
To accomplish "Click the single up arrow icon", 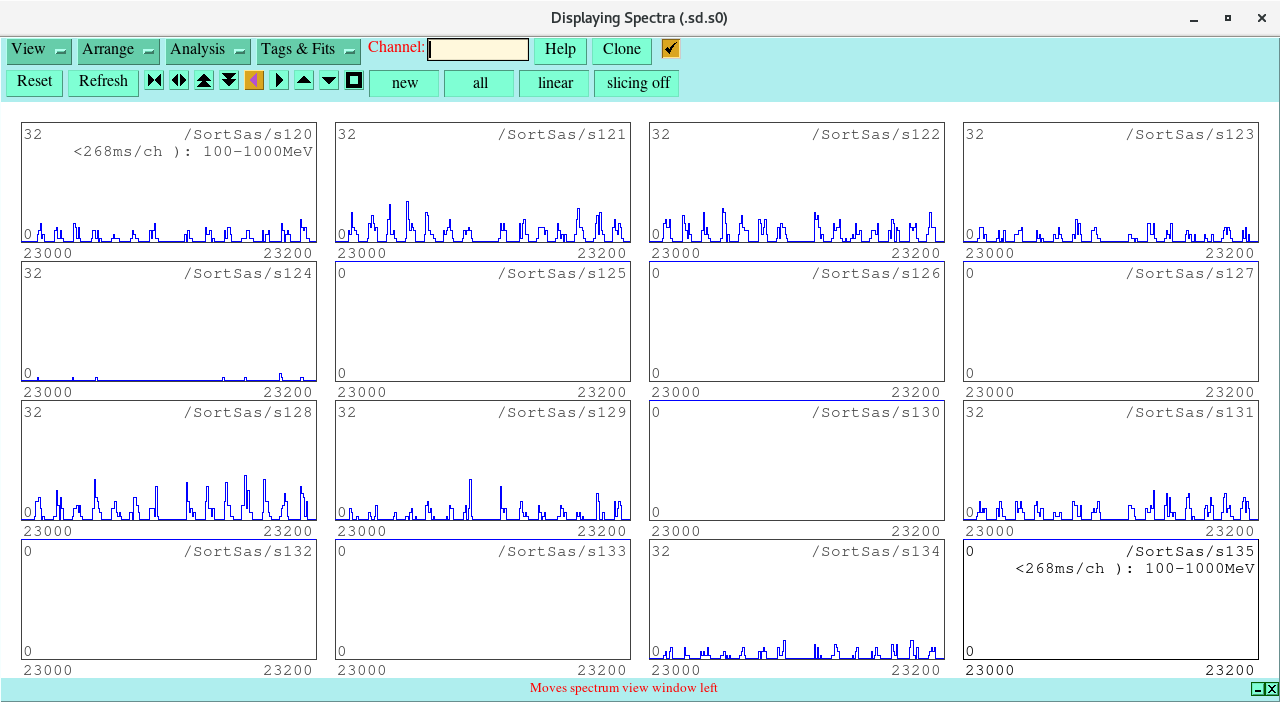I will (x=304, y=81).
